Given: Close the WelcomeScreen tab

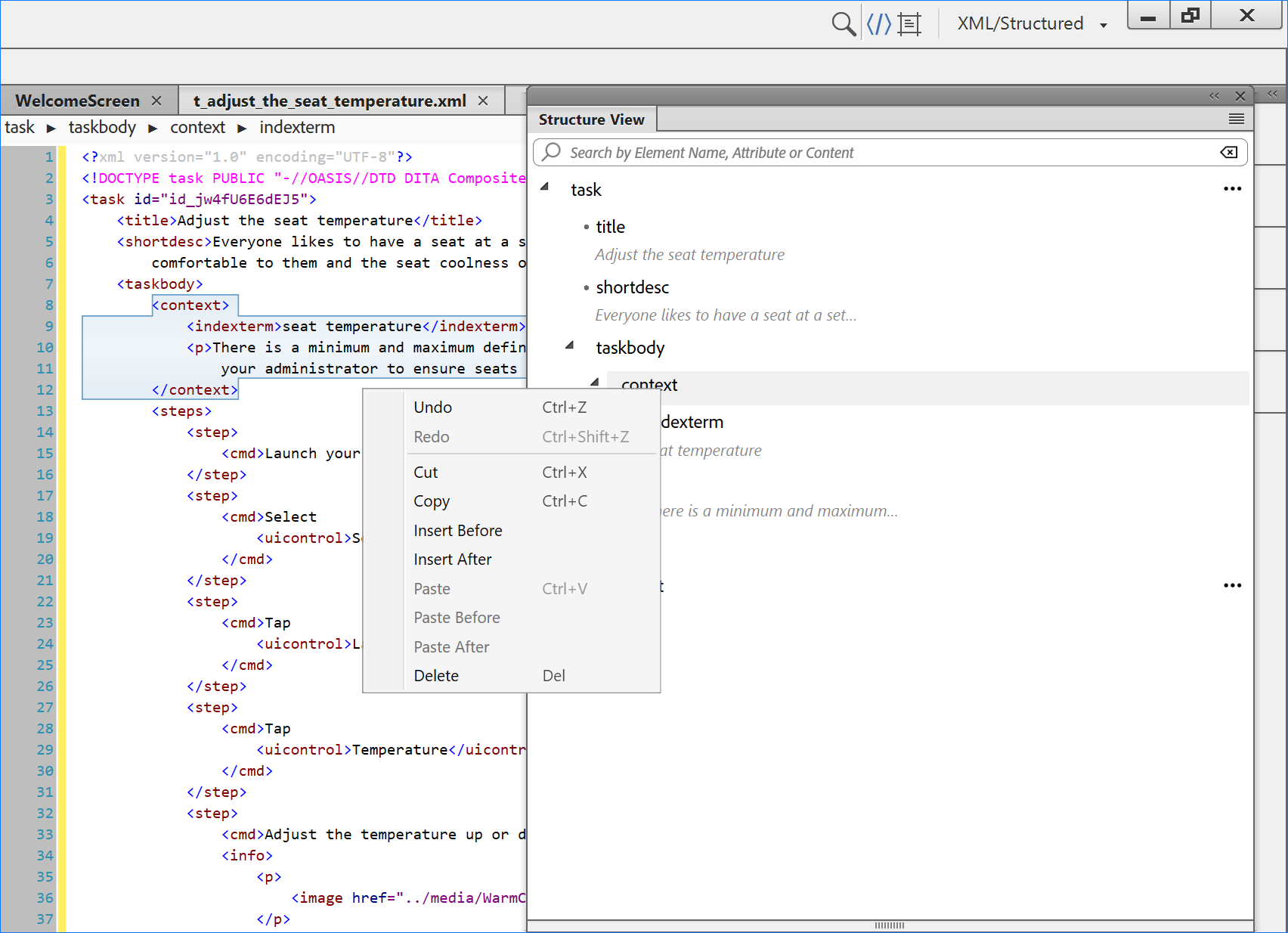Looking at the screenshot, I should 156,101.
